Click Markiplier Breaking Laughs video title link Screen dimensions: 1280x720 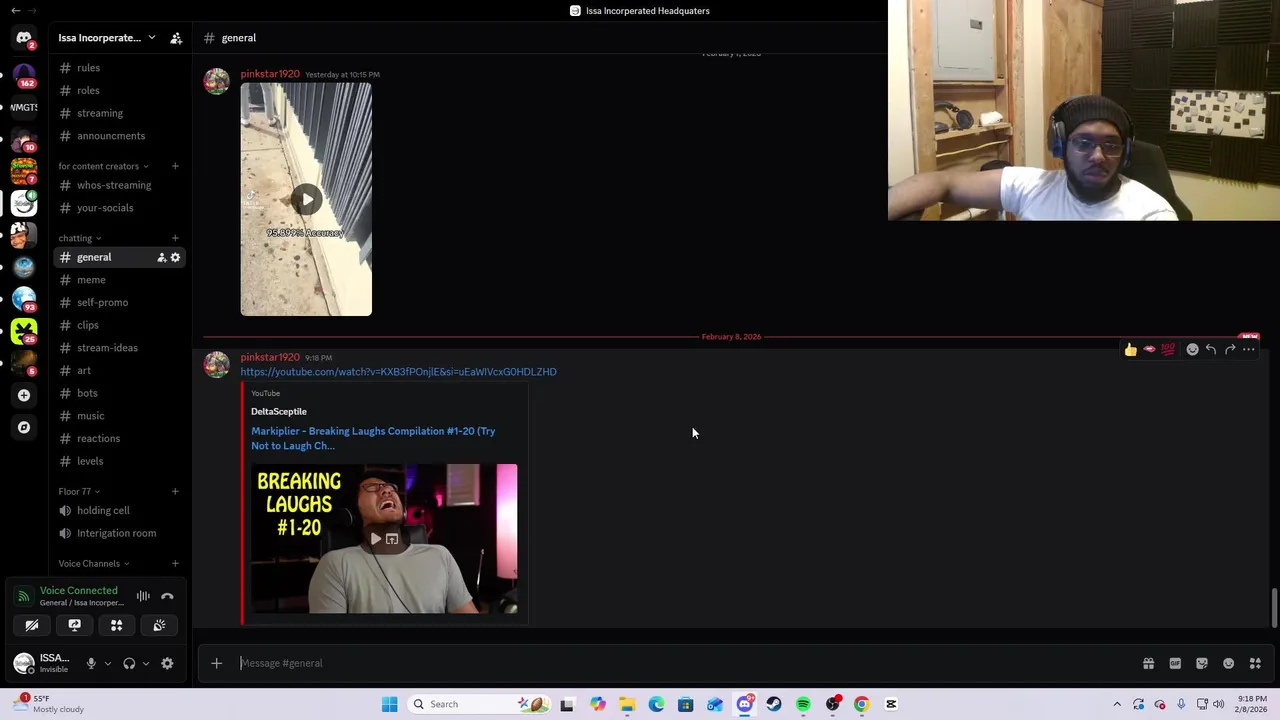[x=373, y=438]
